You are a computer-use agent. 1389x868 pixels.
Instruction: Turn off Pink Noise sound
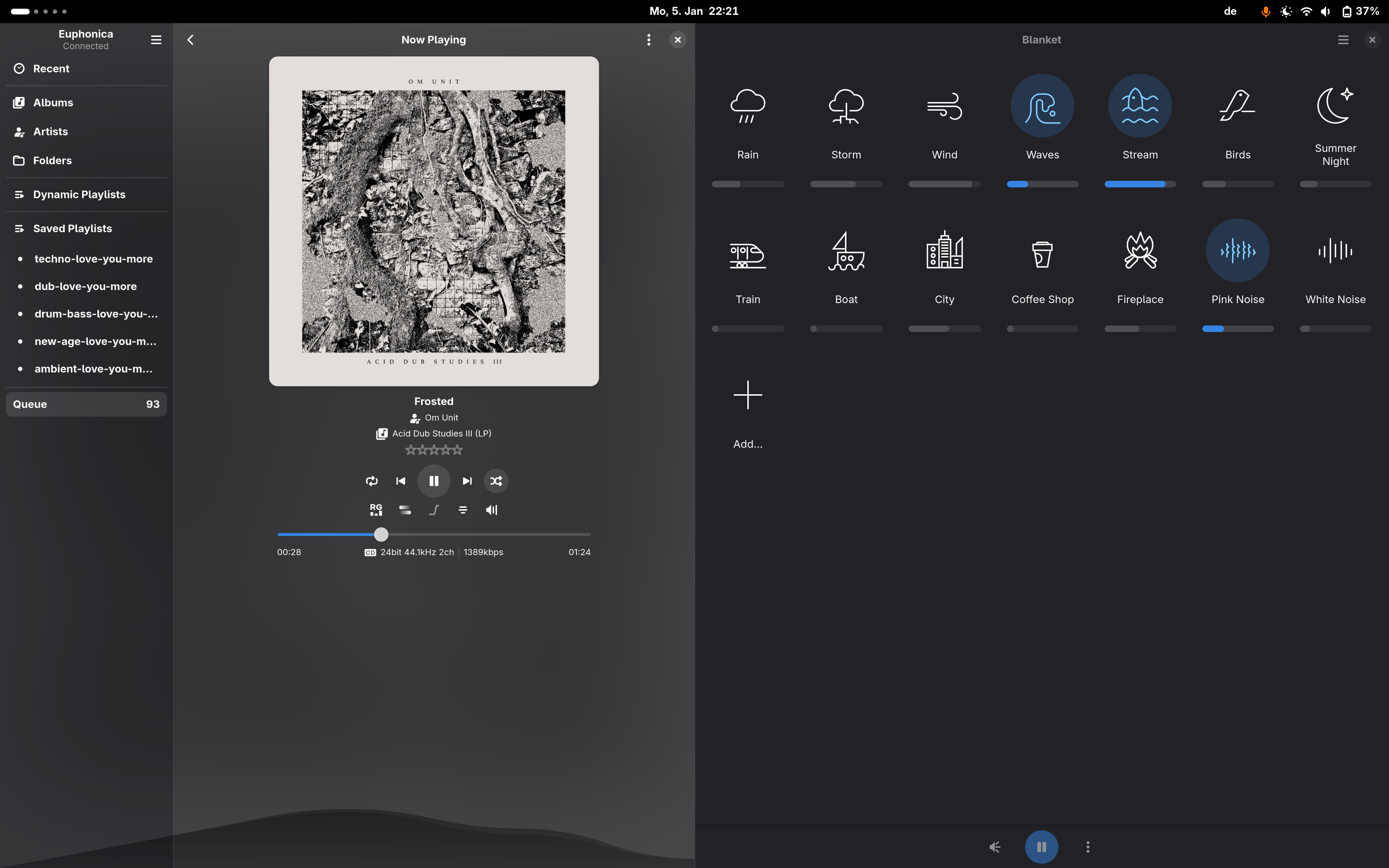click(1237, 251)
